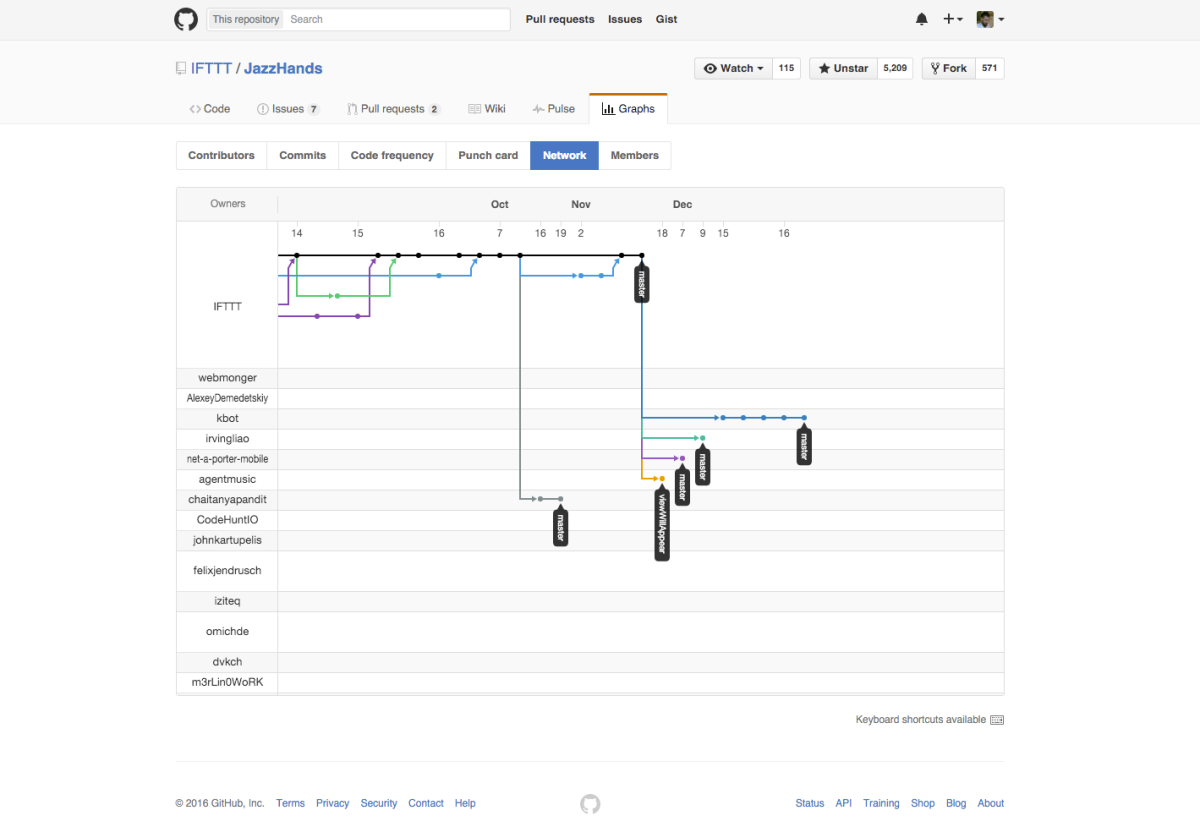
Task: Click the Unstar button
Action: pos(843,68)
